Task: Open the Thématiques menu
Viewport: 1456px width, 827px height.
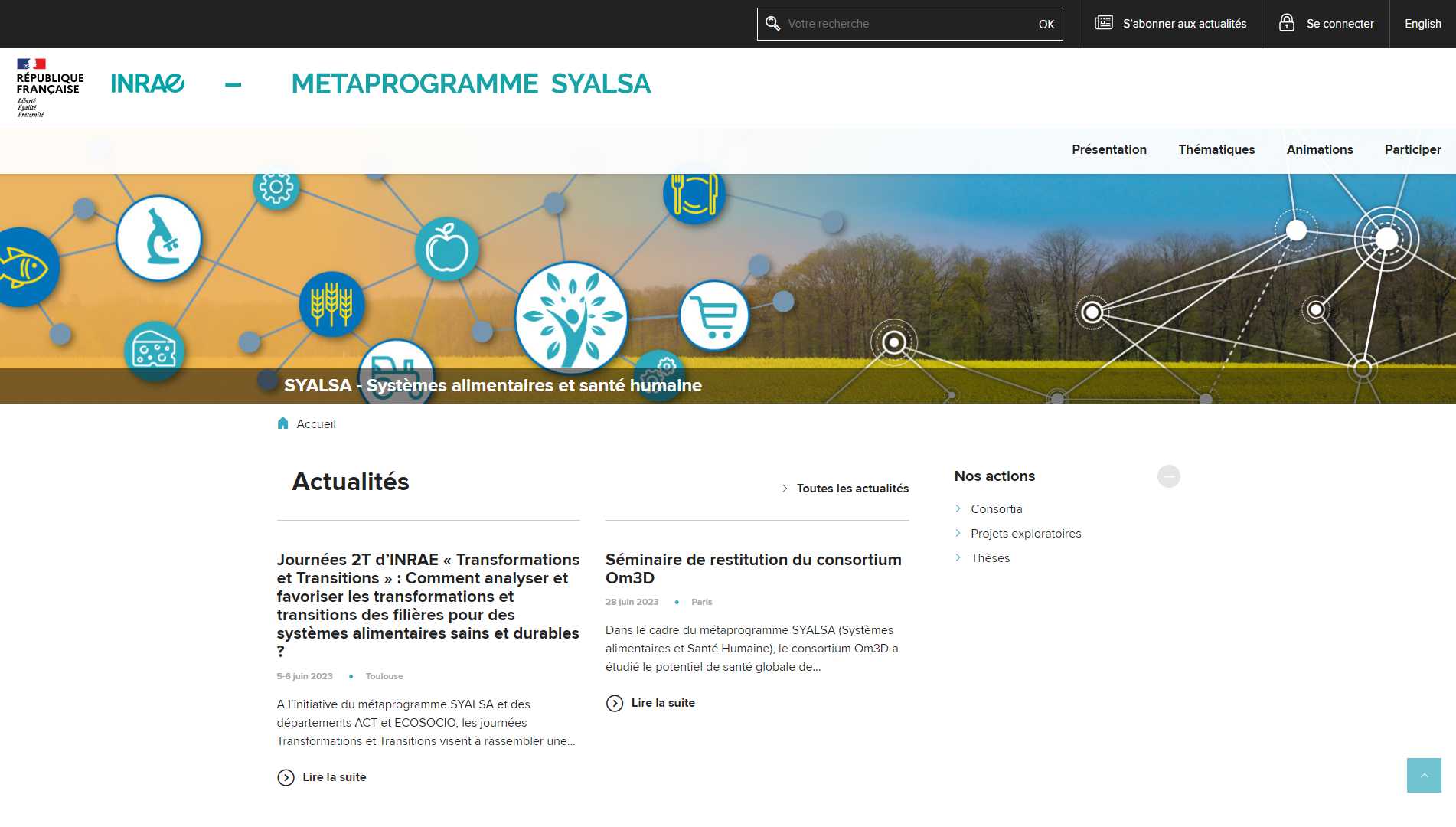Action: click(x=1216, y=149)
